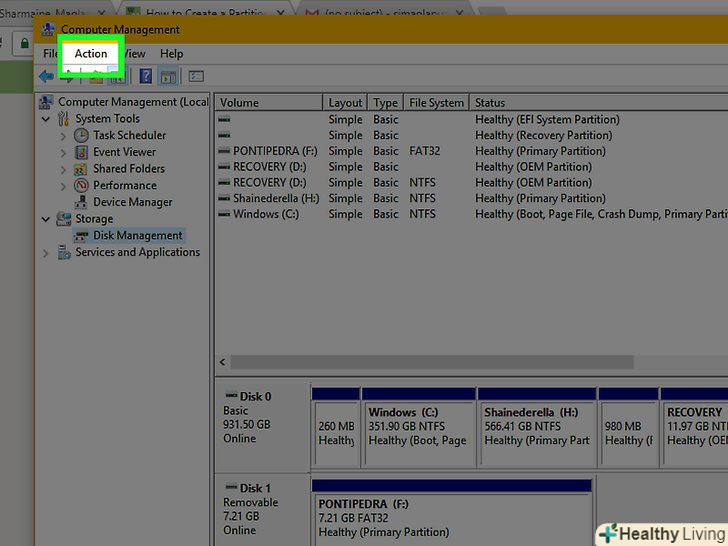This screenshot has height=546, width=728.
Task: Click the blue Help question mark icon
Action: point(146,77)
